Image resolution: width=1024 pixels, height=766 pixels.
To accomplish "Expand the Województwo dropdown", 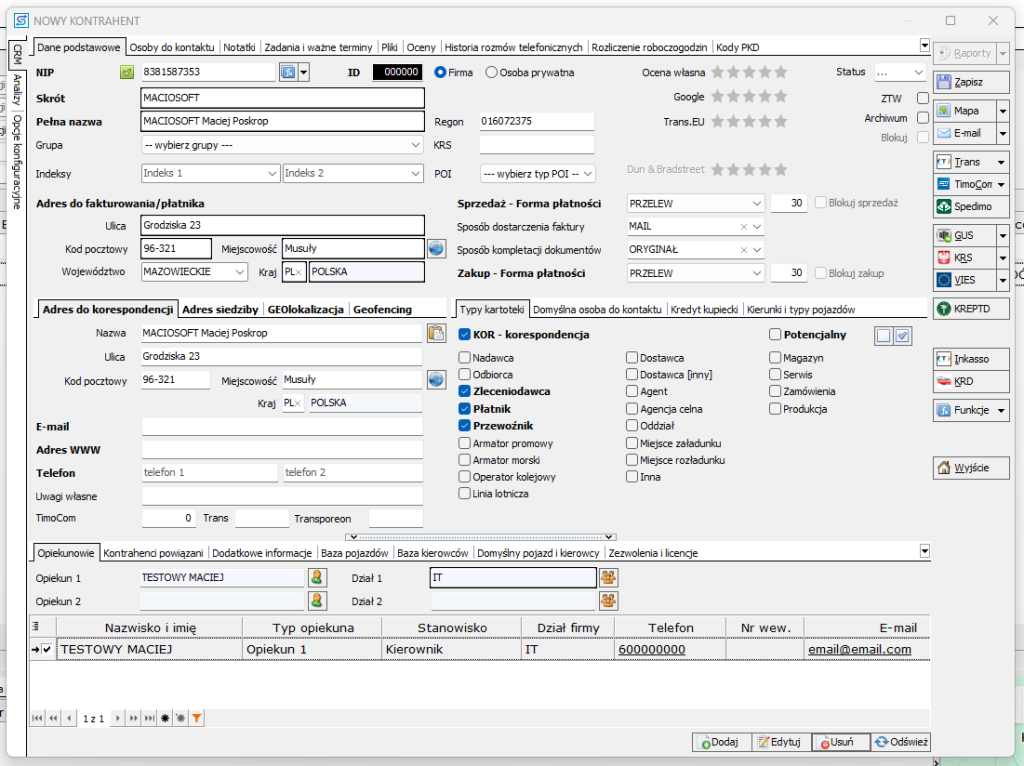I will (x=240, y=272).
